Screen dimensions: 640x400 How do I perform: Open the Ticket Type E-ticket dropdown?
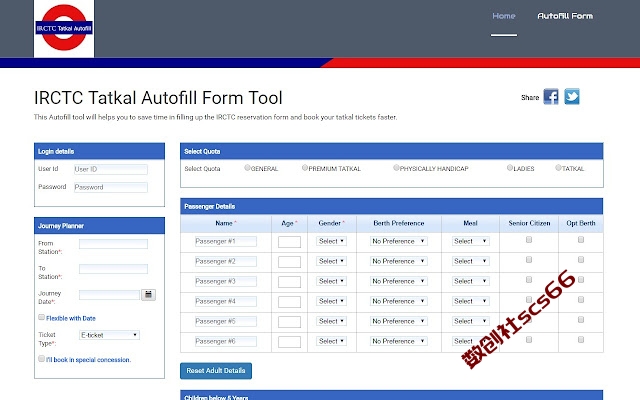[109, 335]
